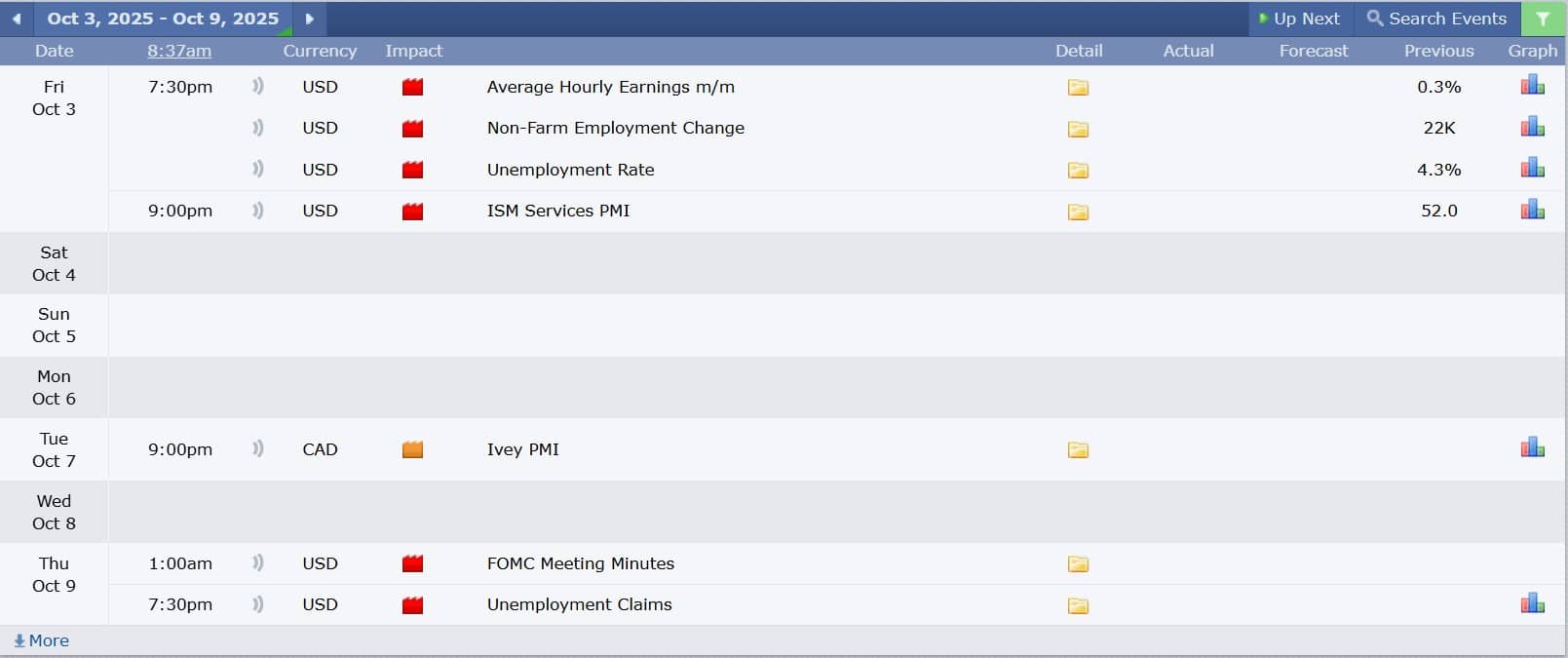Open the green calendar filter
Screen dimensions: 1568x658
[x=1543, y=19]
